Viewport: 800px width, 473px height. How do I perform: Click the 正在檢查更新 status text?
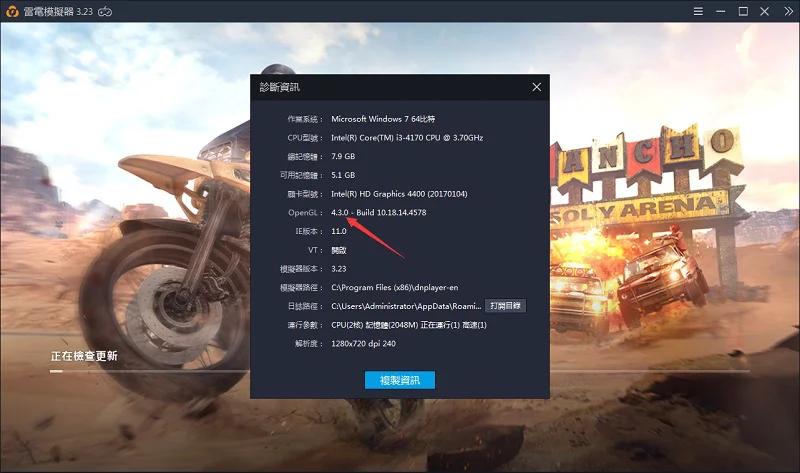(84, 356)
